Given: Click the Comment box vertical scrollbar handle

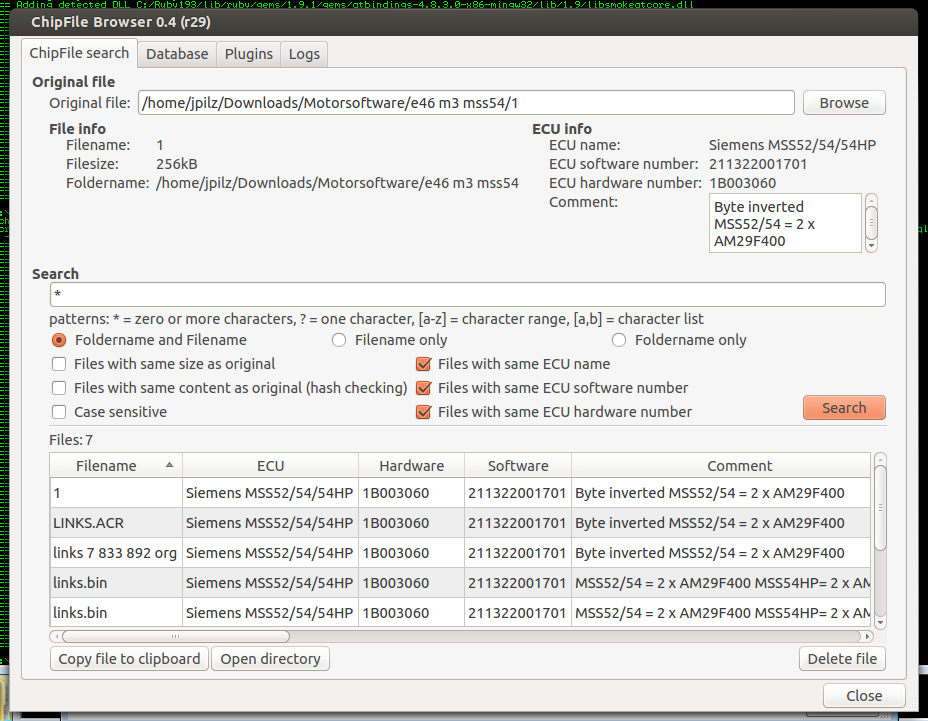Looking at the screenshot, I should coord(871,223).
